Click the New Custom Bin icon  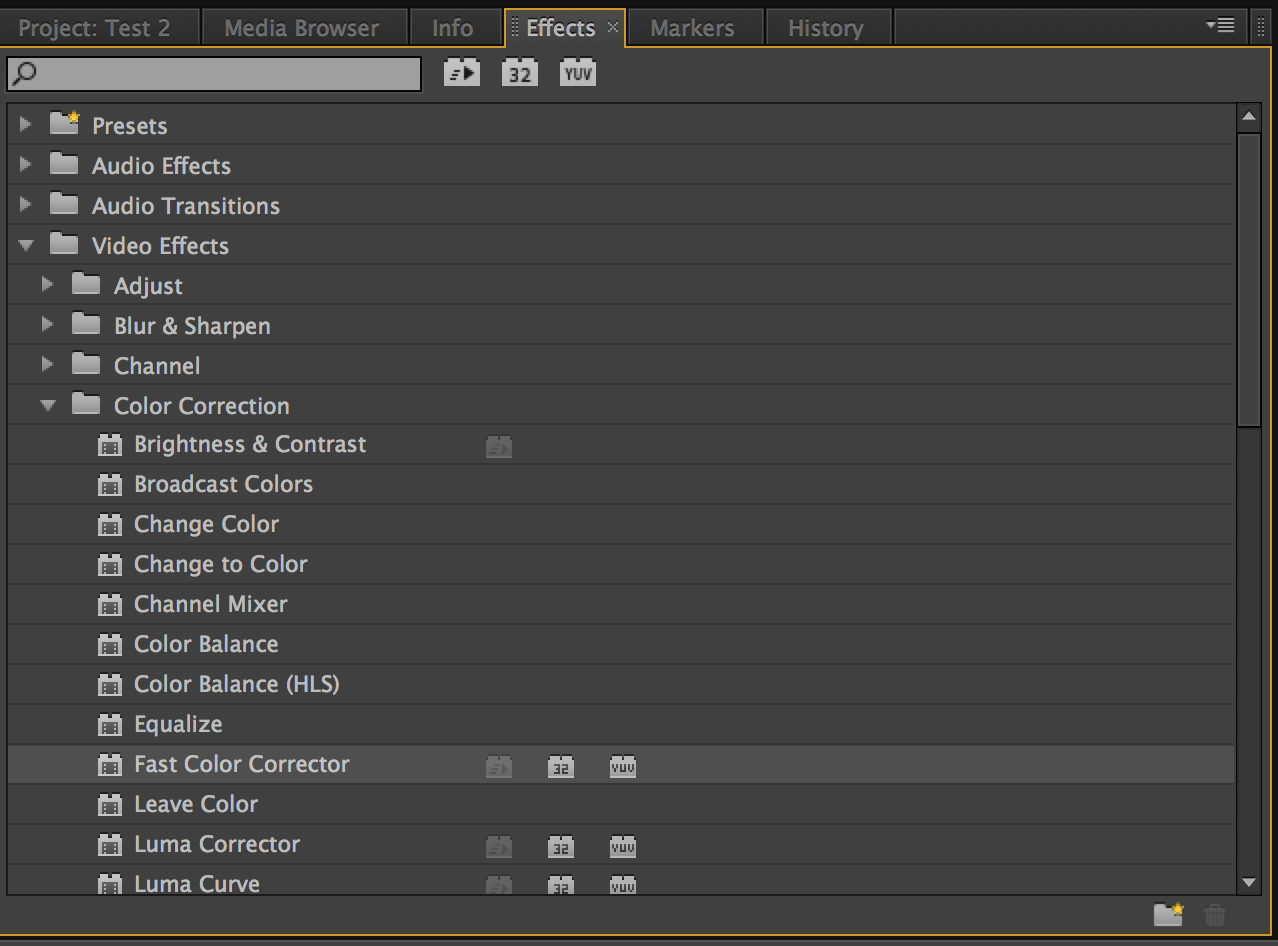click(x=1167, y=914)
